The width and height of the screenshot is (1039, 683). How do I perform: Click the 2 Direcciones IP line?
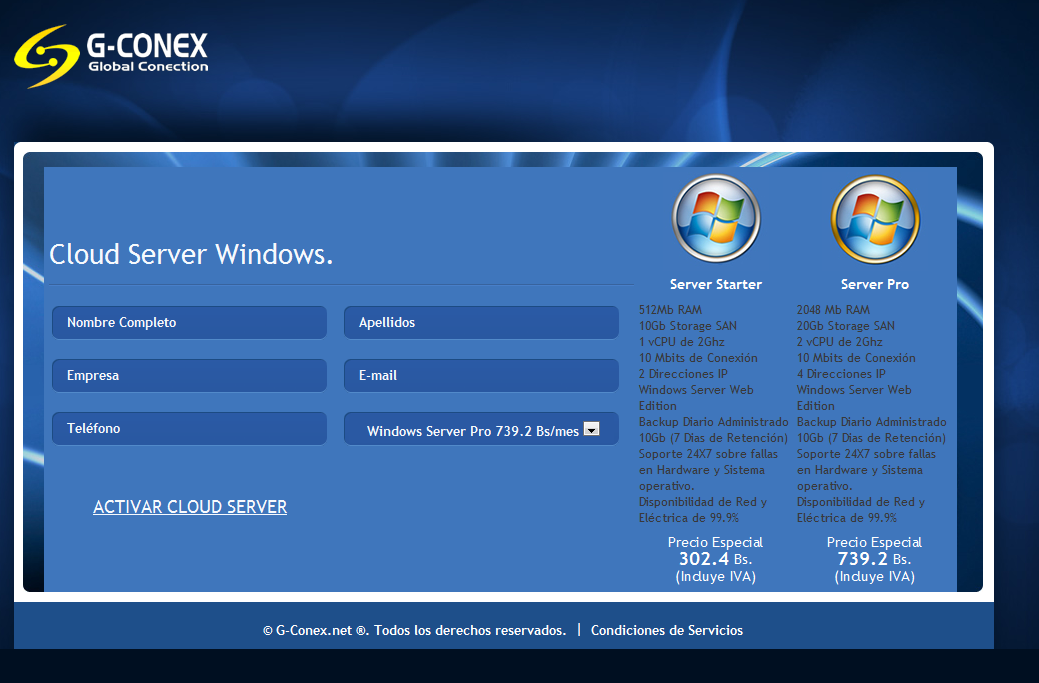coord(683,374)
